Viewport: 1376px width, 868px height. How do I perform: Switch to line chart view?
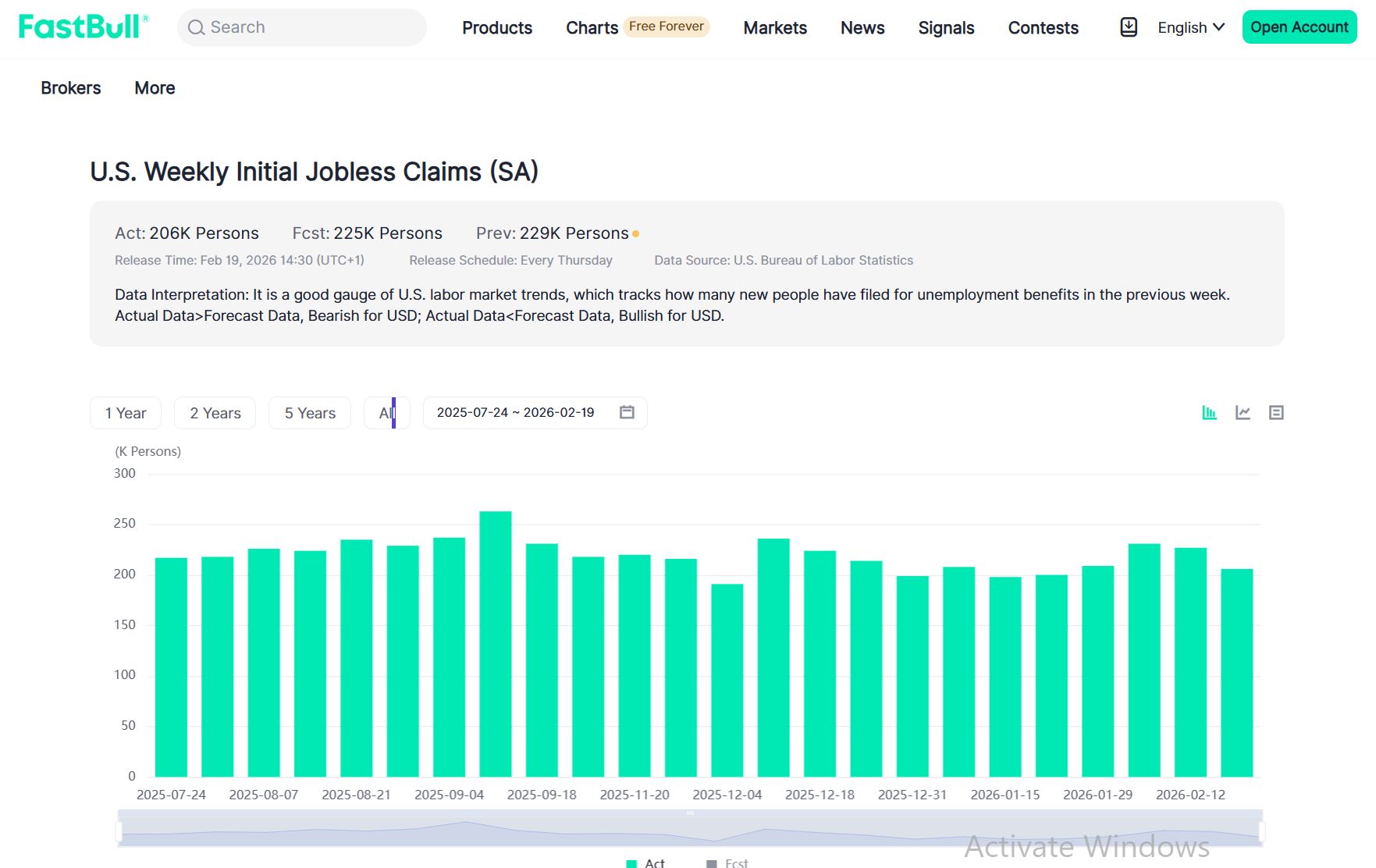[1243, 413]
